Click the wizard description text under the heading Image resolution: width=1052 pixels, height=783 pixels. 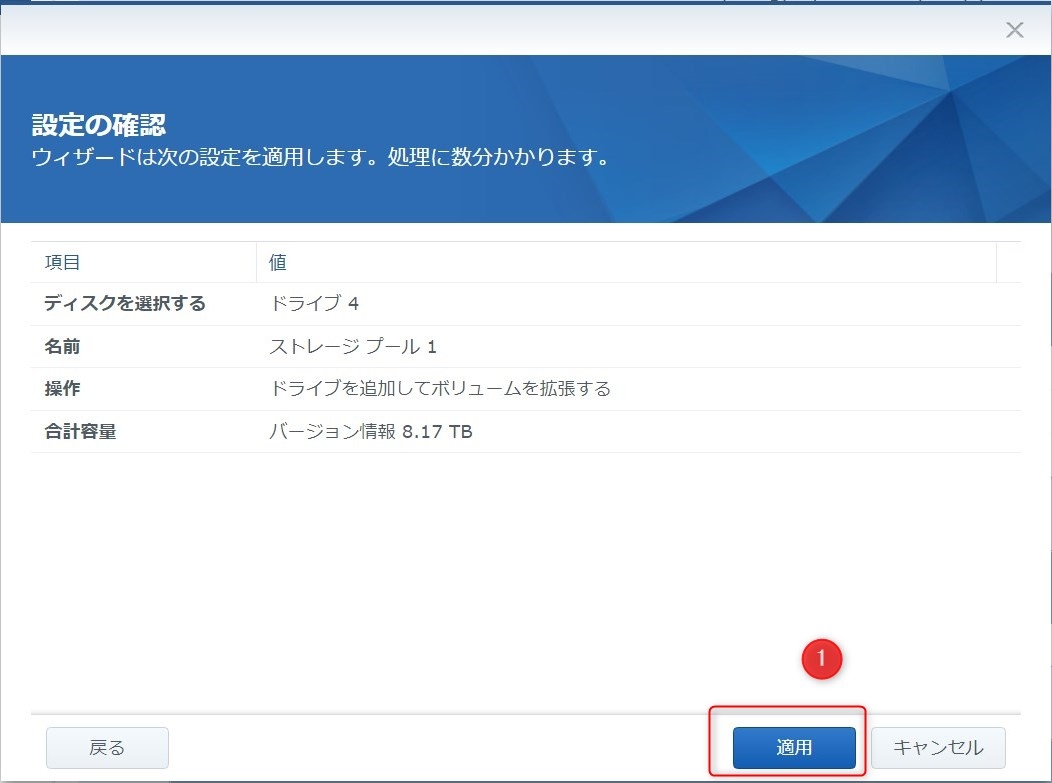(x=320, y=158)
